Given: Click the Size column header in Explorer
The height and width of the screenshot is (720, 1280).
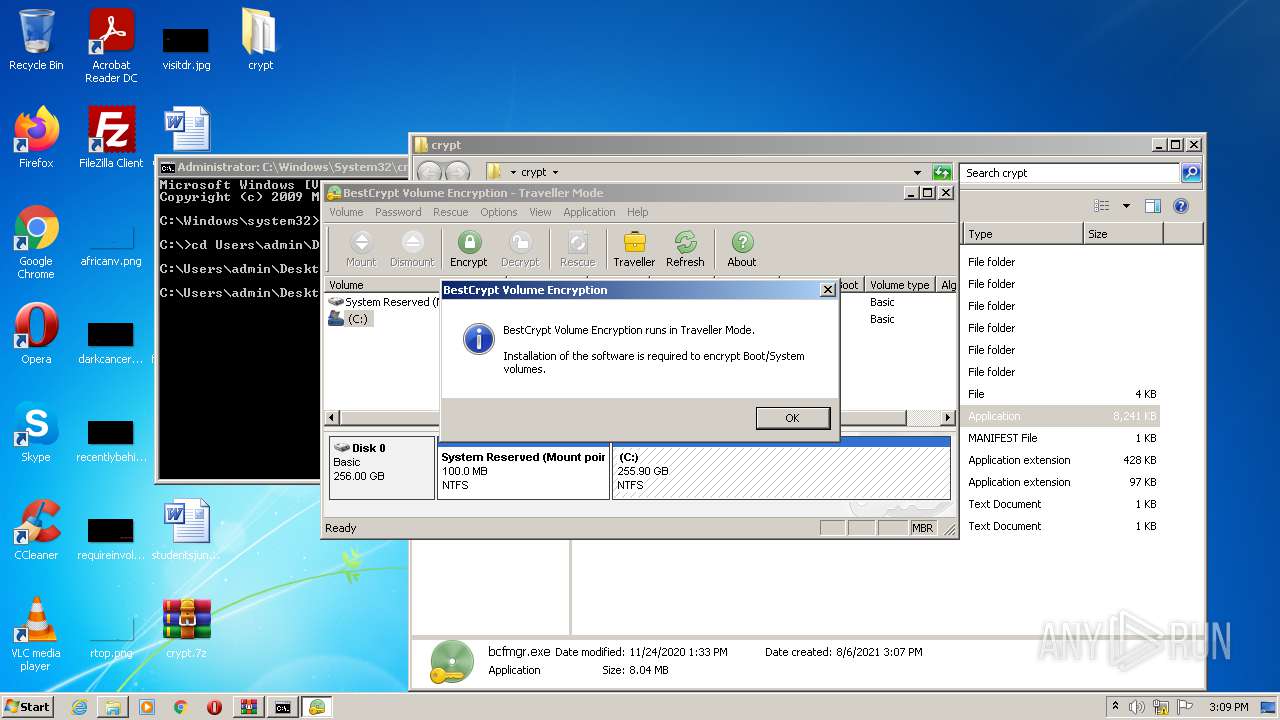Looking at the screenshot, I should [1123, 234].
